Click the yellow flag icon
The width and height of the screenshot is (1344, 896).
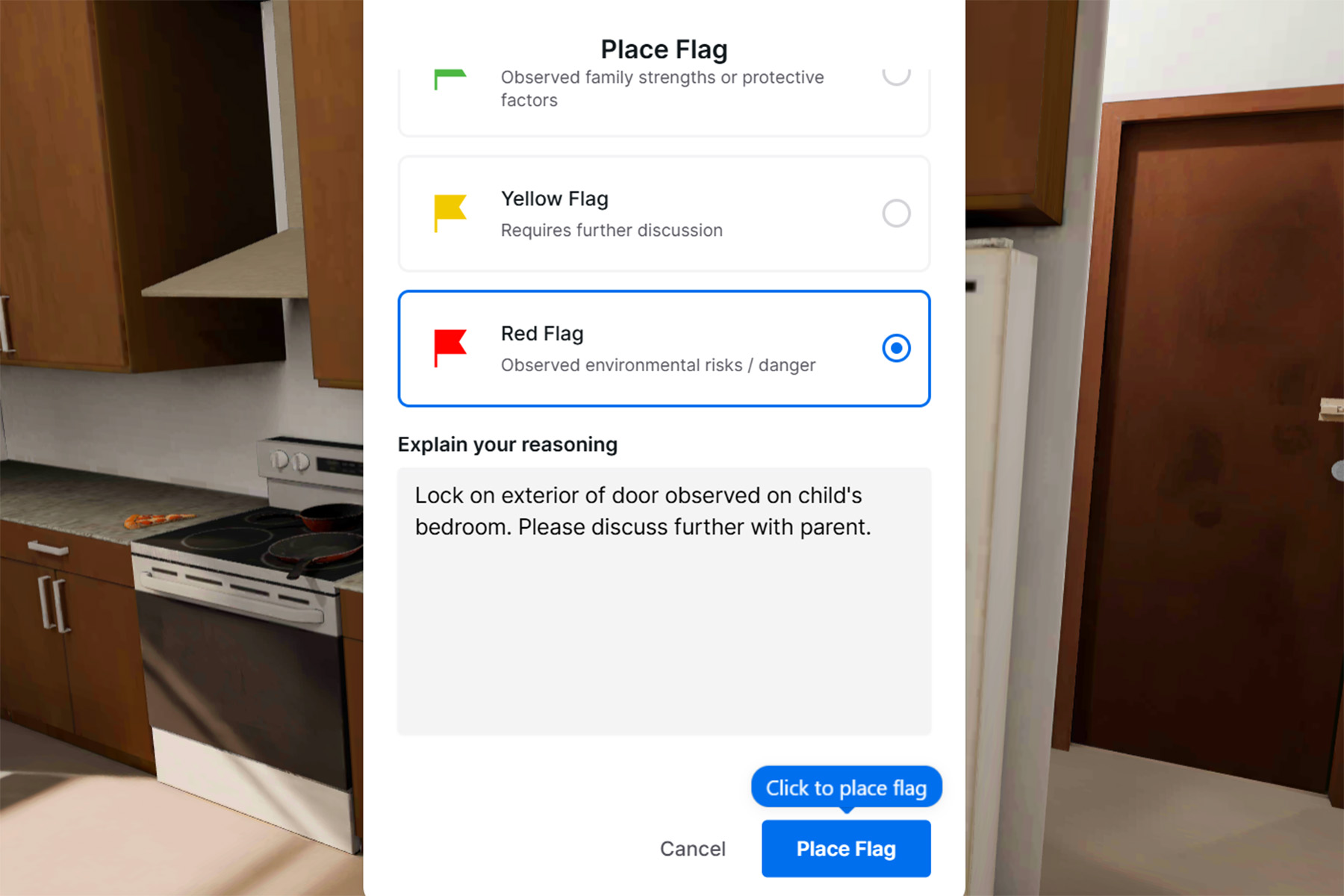tap(449, 214)
